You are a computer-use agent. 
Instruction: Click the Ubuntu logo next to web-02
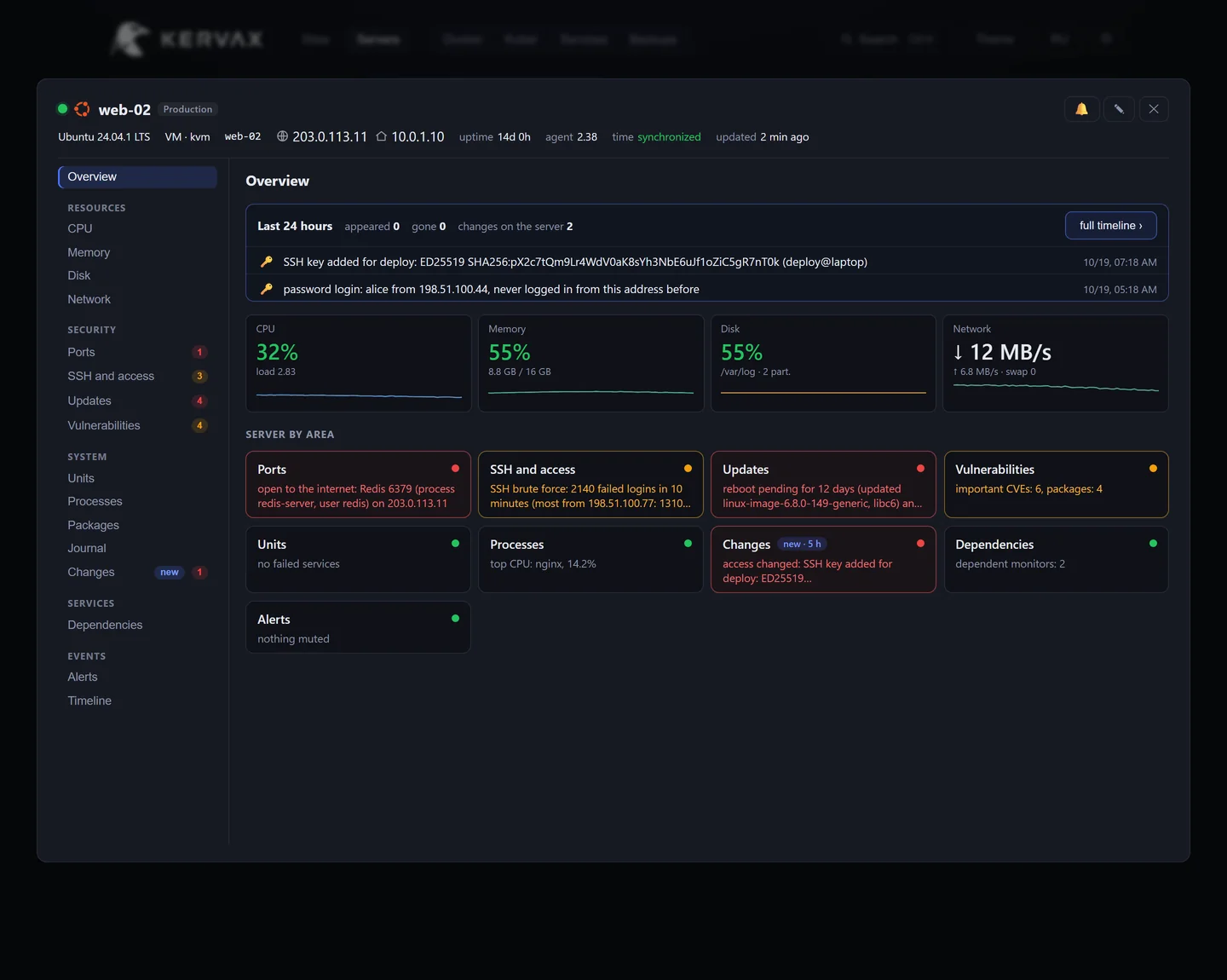[x=82, y=109]
